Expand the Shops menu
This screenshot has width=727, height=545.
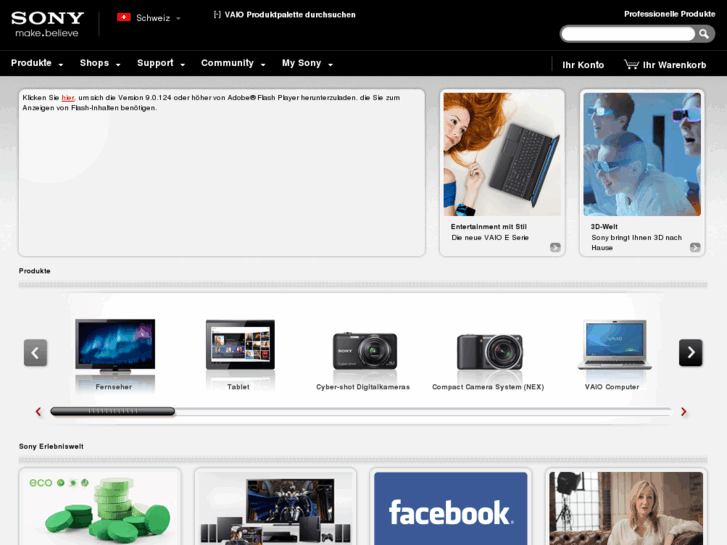(100, 63)
